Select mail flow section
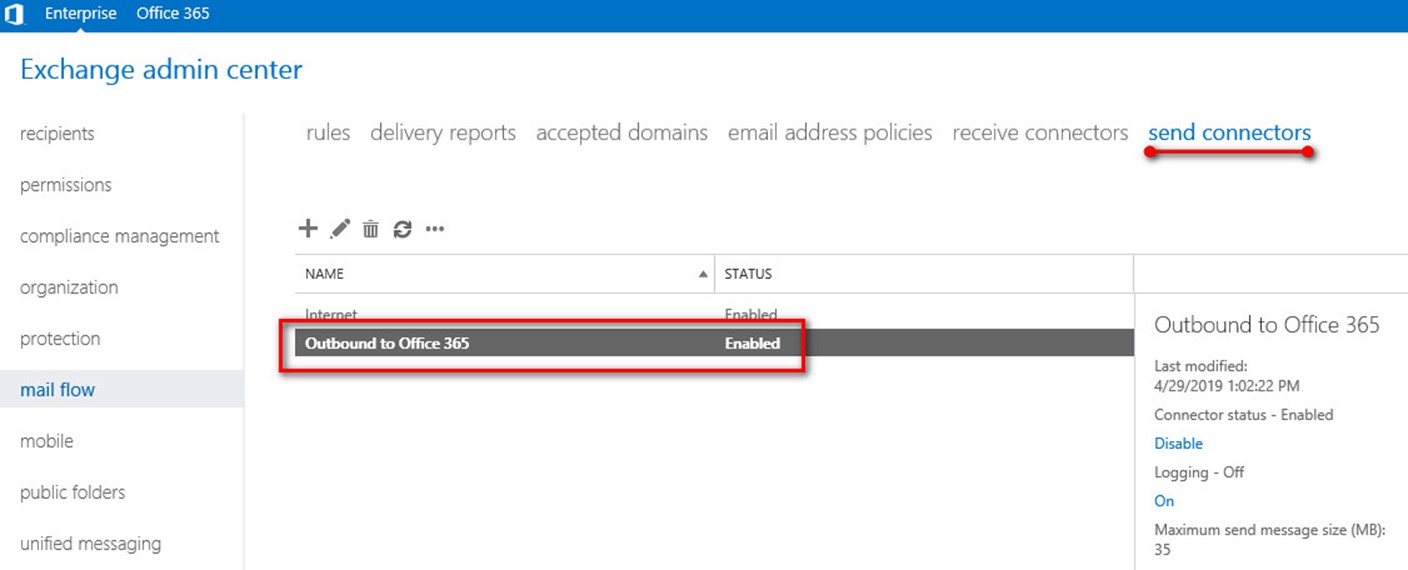The height and width of the screenshot is (570, 1408). (121, 389)
